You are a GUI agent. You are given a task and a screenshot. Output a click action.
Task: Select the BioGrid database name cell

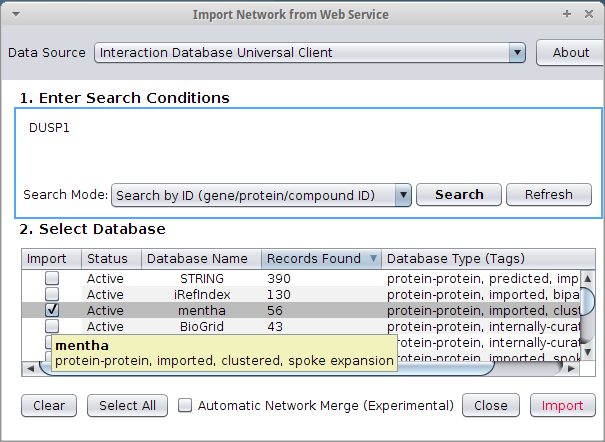pos(201,327)
